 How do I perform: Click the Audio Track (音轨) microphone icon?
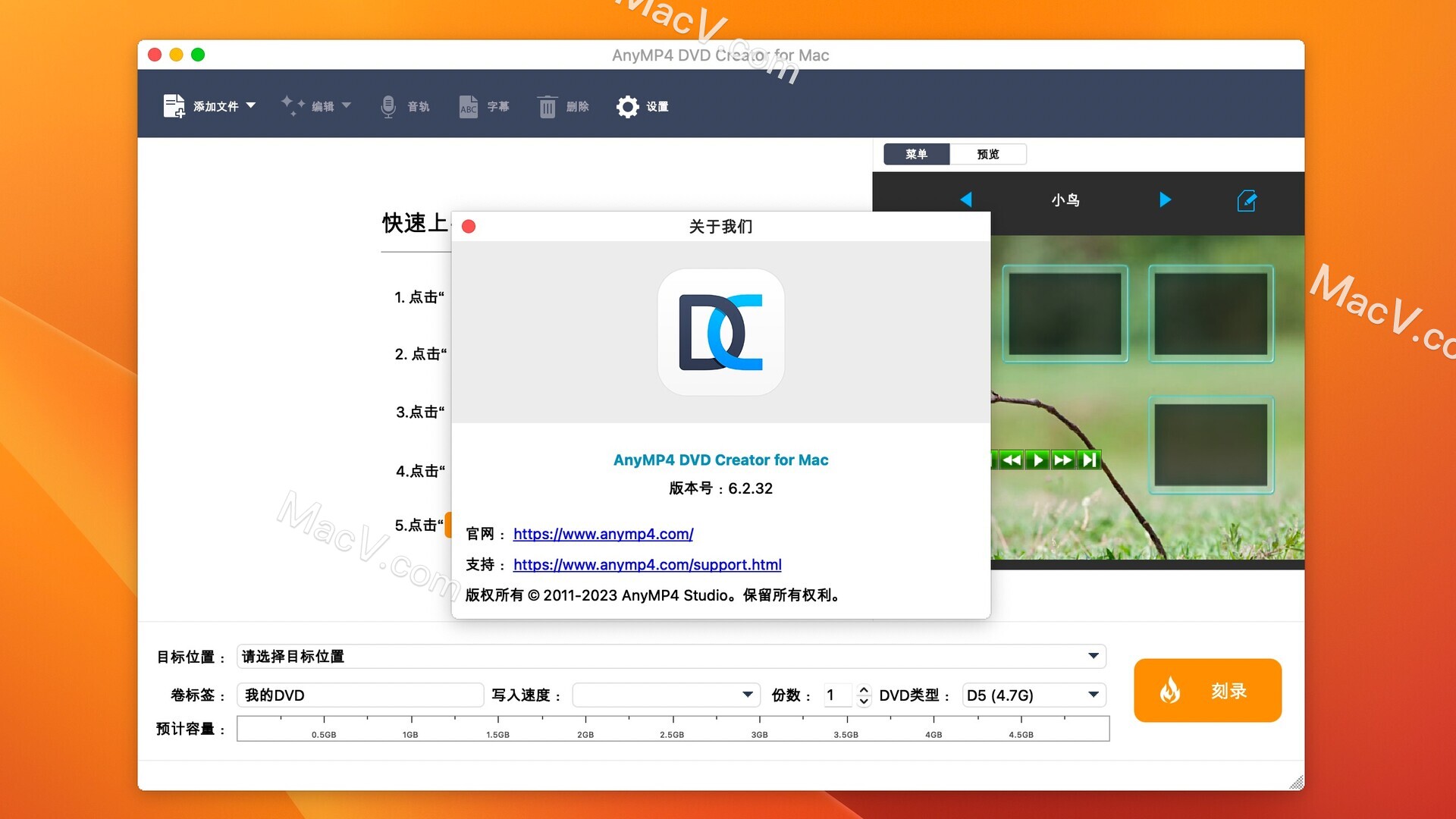[388, 107]
